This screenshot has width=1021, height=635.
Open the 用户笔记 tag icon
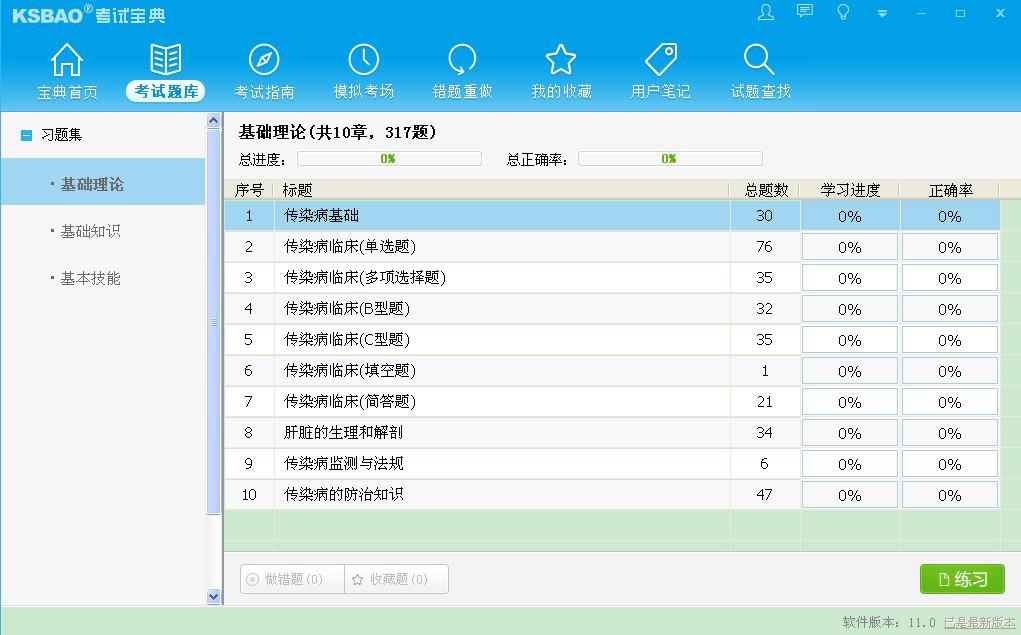(661, 59)
